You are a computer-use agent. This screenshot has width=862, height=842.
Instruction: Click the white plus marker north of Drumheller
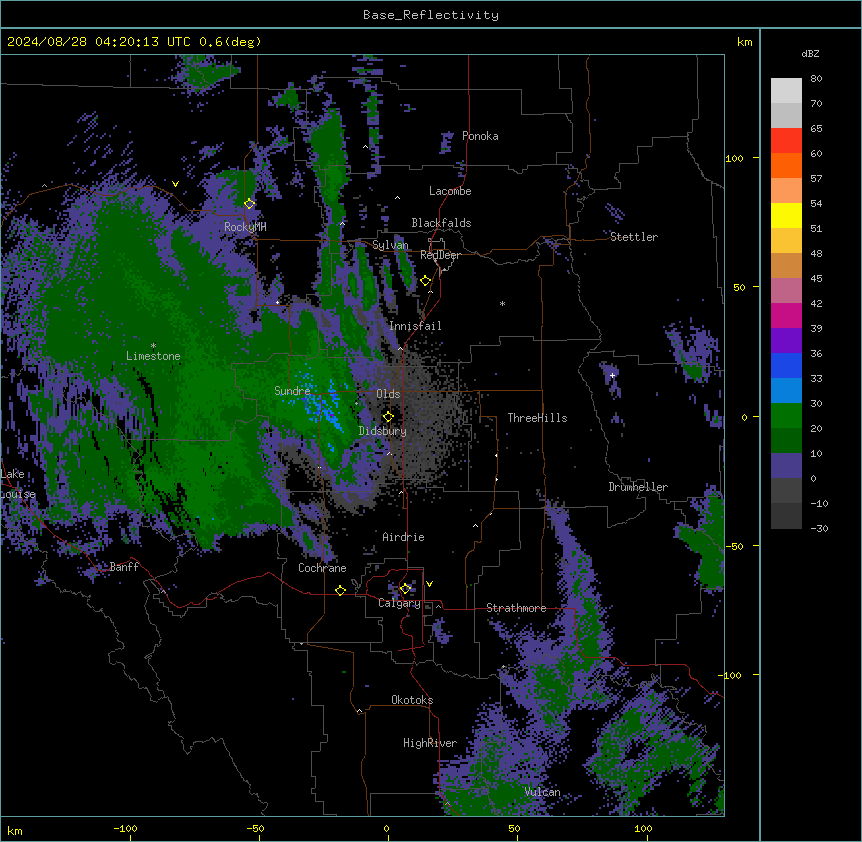[x=612, y=375]
